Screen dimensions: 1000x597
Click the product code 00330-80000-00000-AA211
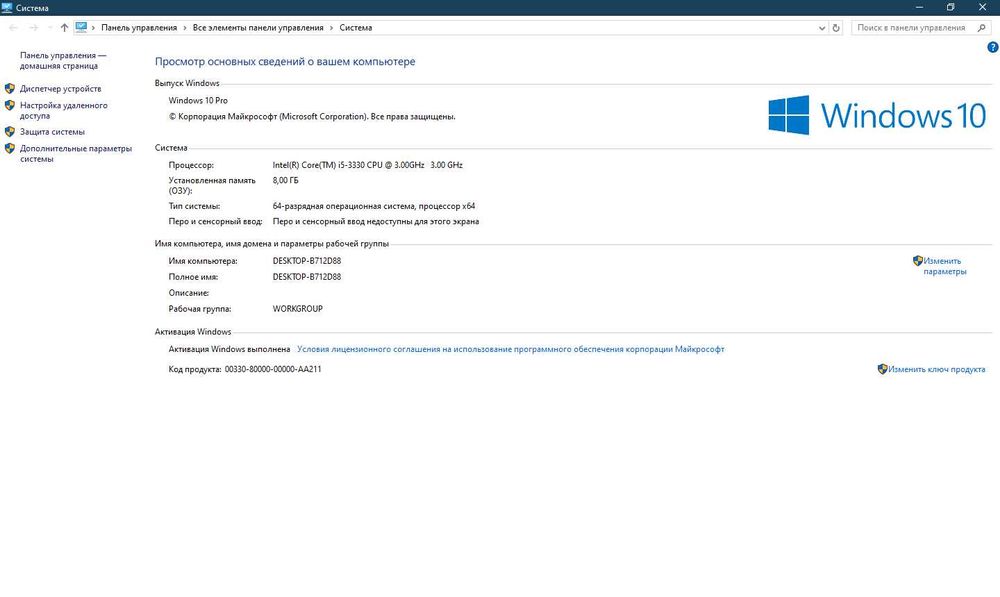click(x=273, y=369)
